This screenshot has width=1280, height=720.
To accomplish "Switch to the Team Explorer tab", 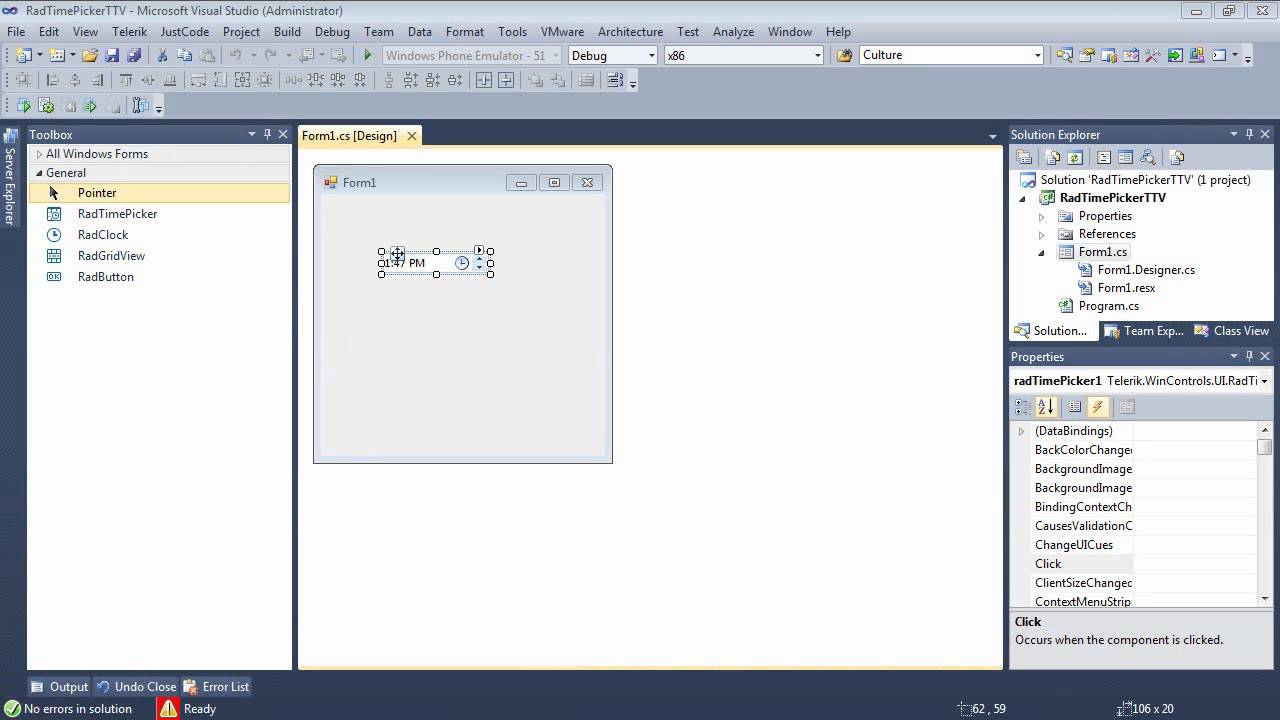I will 1145,331.
